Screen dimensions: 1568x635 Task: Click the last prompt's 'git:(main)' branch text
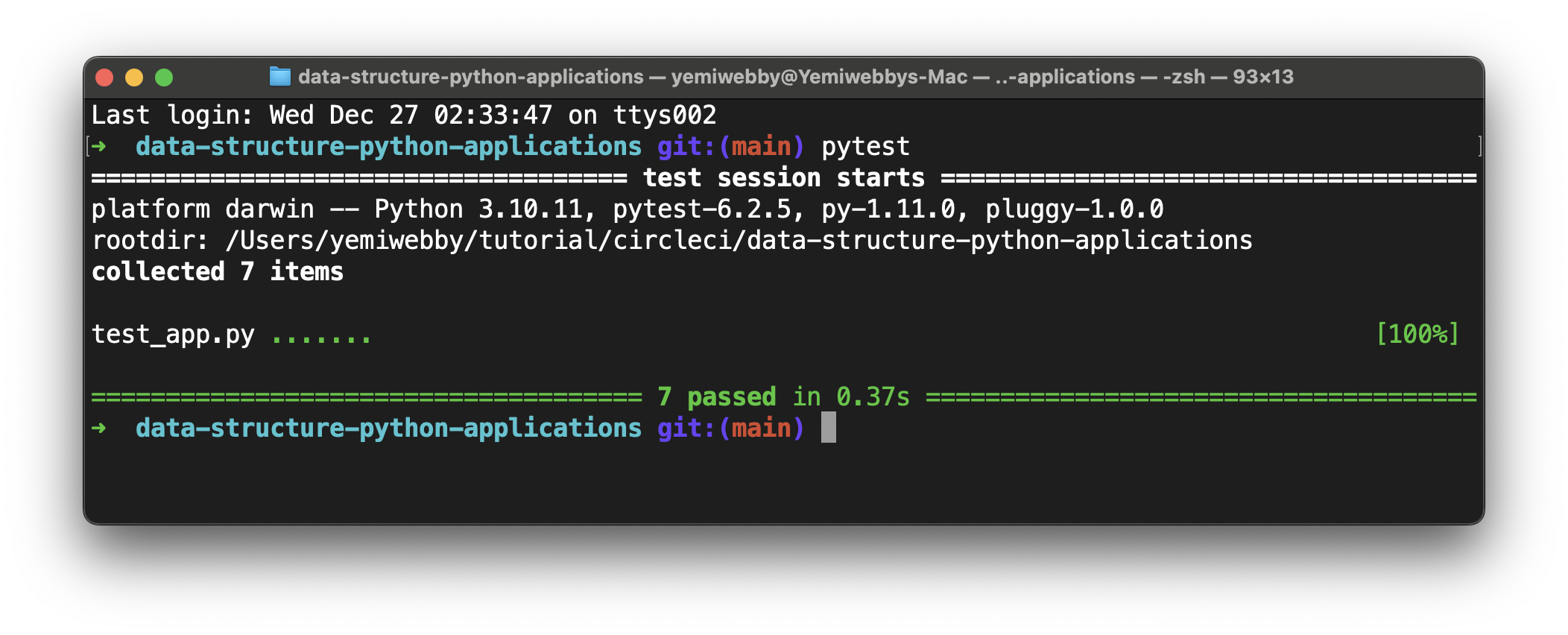[731, 429]
